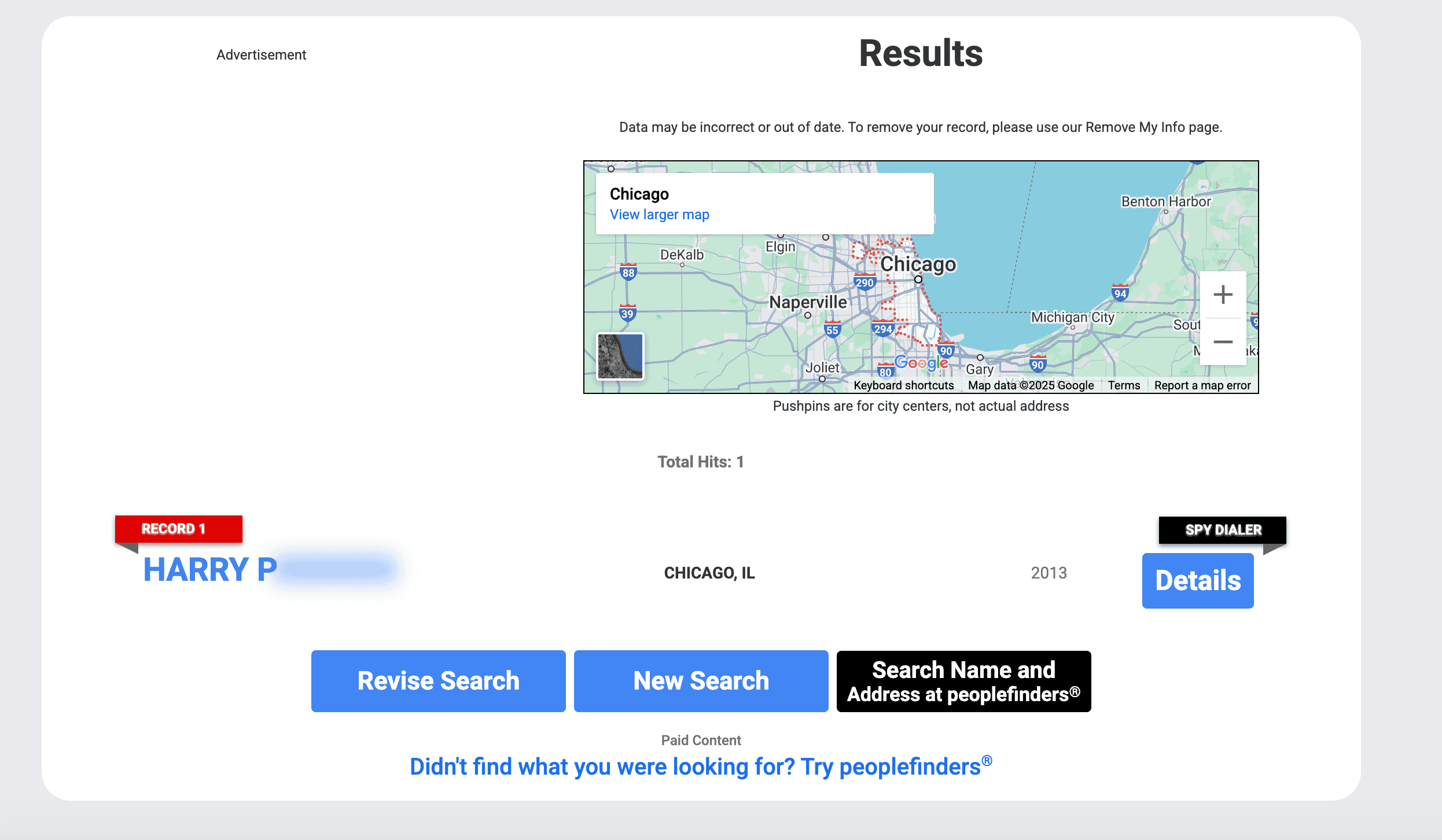
Task: Start a New Search
Action: 701,681
